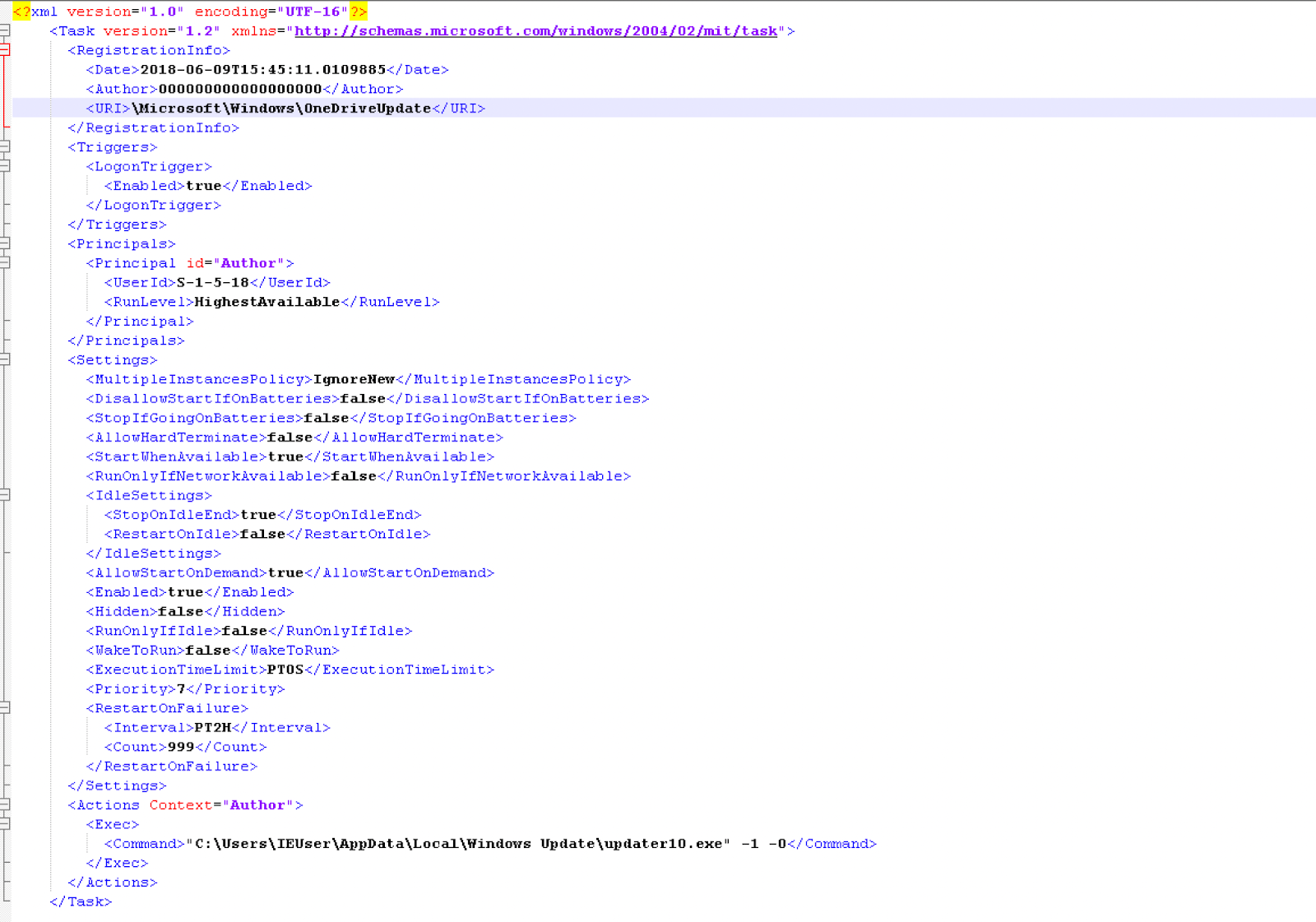
Task: Fold the Exec block in margin
Action: point(4,824)
